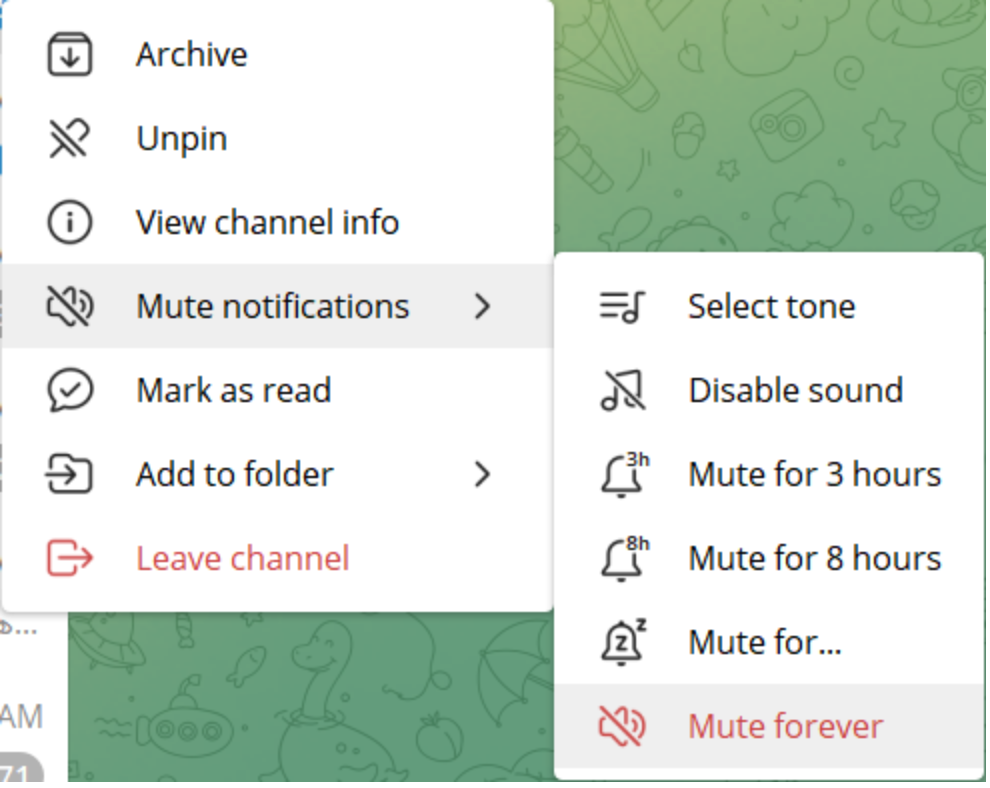Choose Mute for 8 hours
This screenshot has width=990, height=788.
tap(769, 558)
